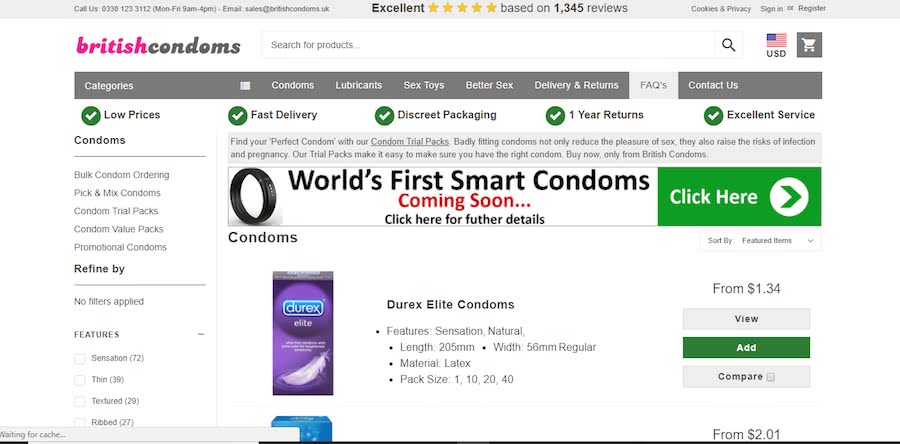The width and height of the screenshot is (900, 444).
Task: Click the blue product image below Durex Elite
Action: (x=302, y=429)
